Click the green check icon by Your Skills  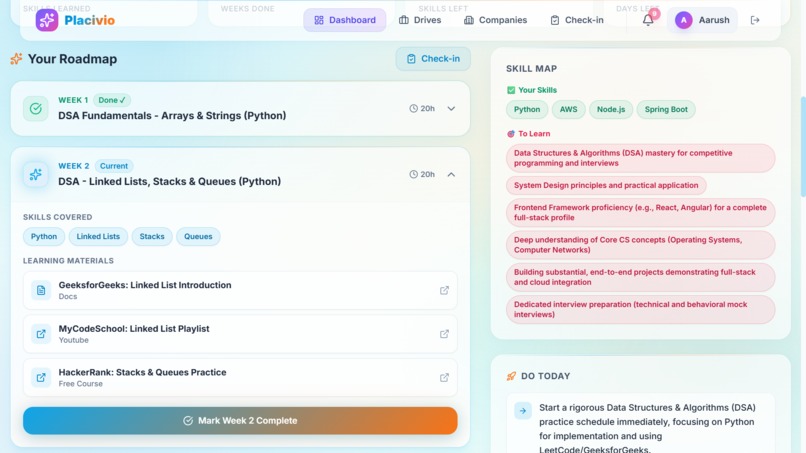coord(511,90)
